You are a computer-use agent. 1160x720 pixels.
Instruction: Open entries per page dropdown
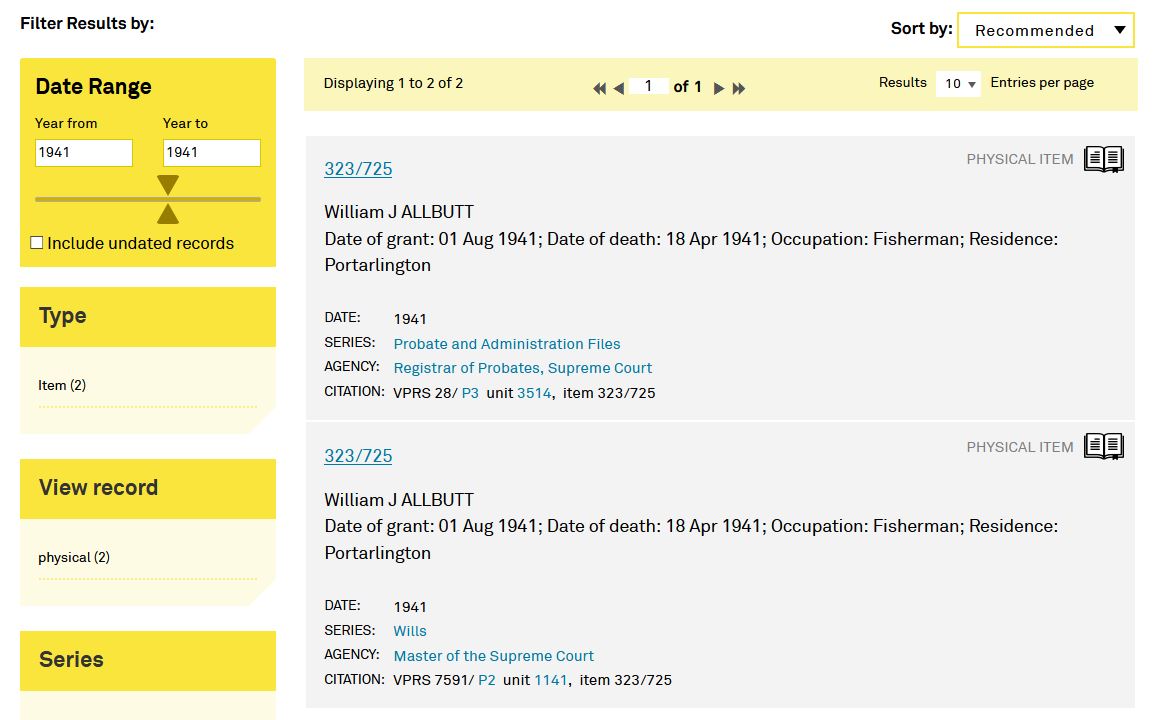tap(959, 84)
